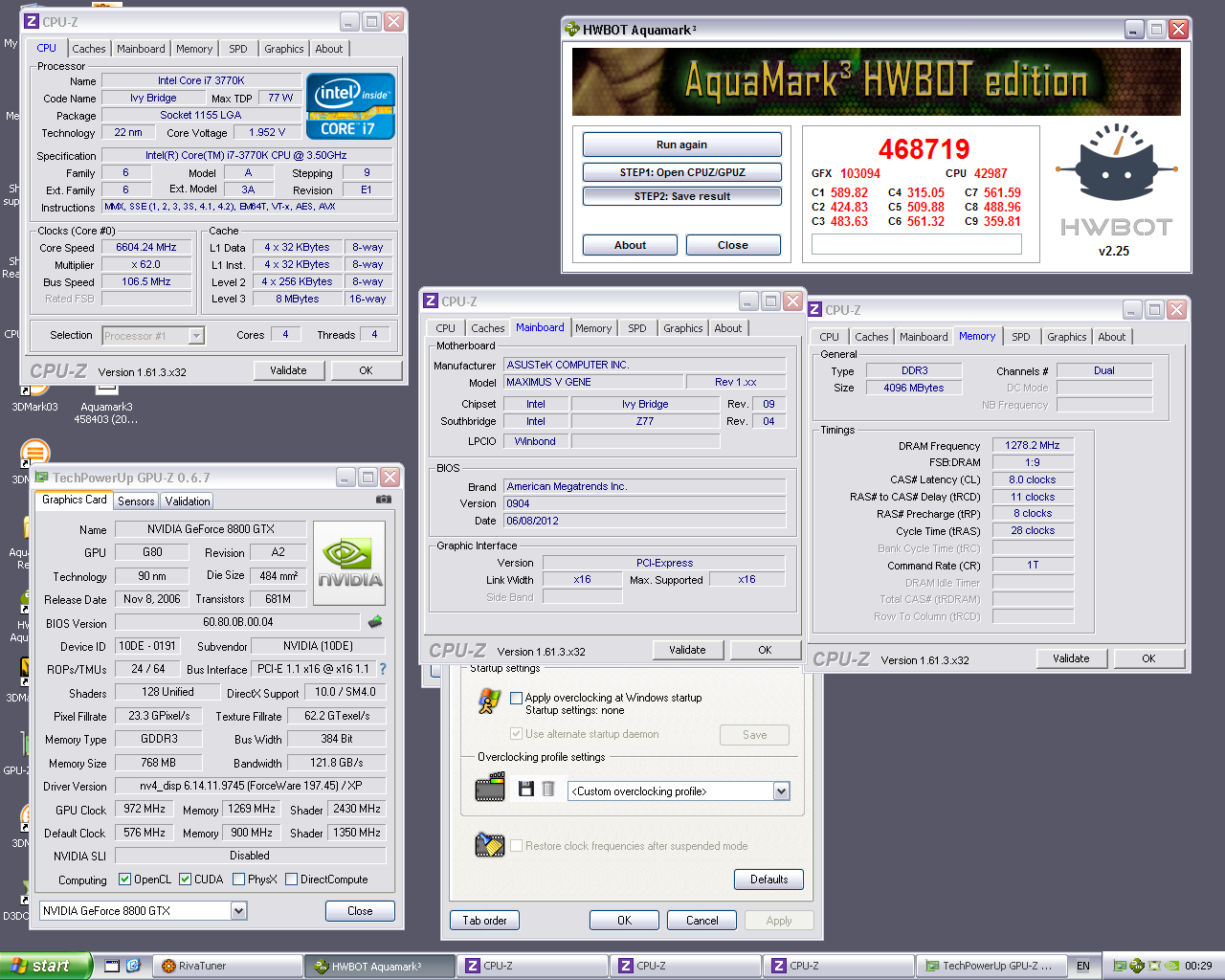Image resolution: width=1225 pixels, height=980 pixels.
Task: Click the trash can delete profile icon
Action: click(548, 790)
